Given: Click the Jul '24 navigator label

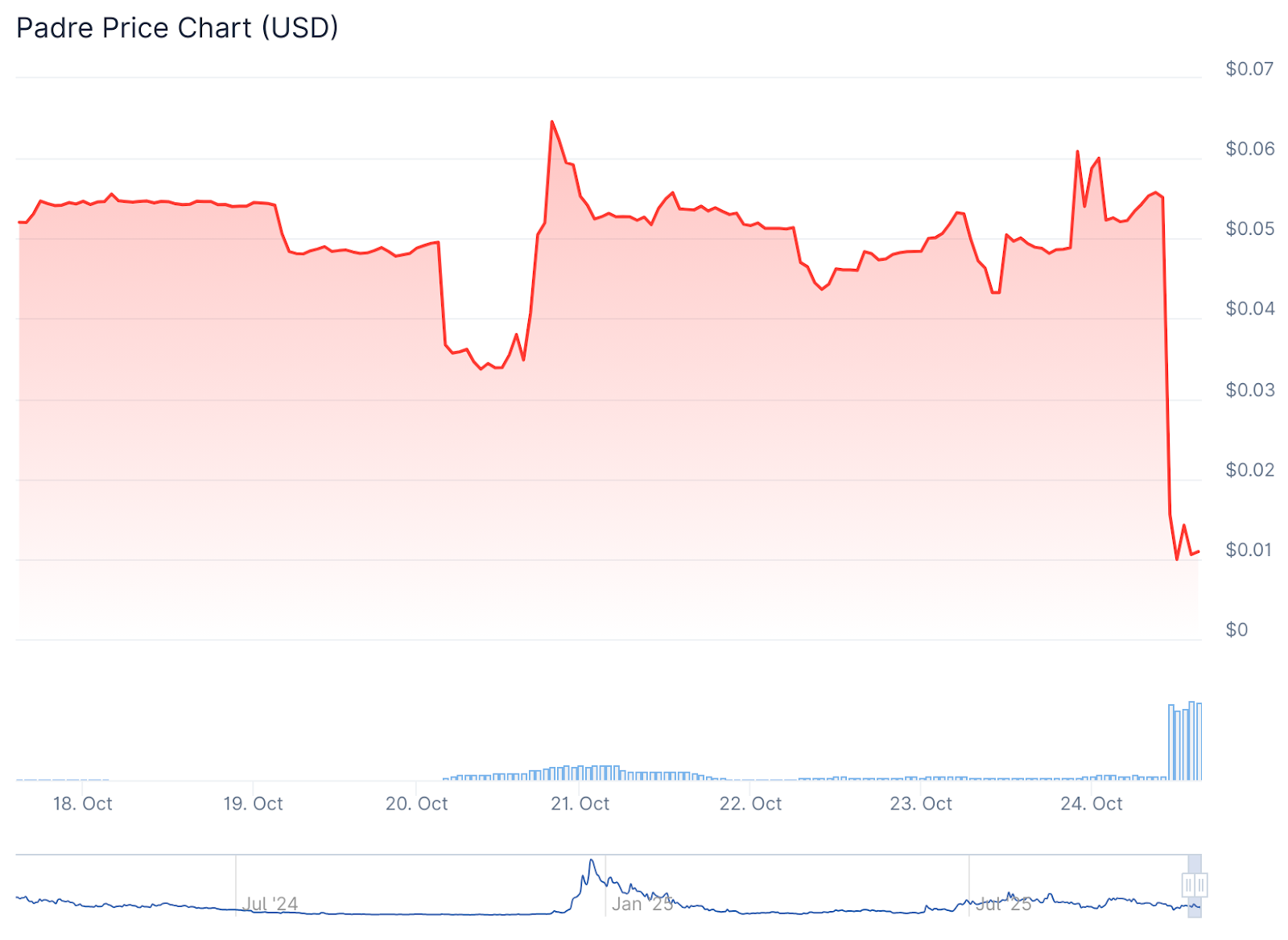Looking at the screenshot, I should [x=270, y=904].
